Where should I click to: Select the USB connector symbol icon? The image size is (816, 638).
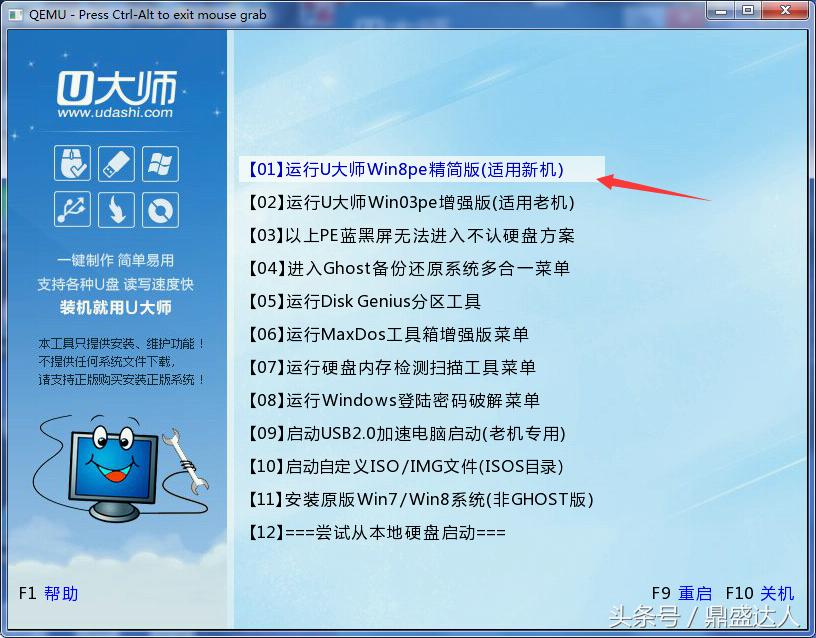[x=71, y=210]
